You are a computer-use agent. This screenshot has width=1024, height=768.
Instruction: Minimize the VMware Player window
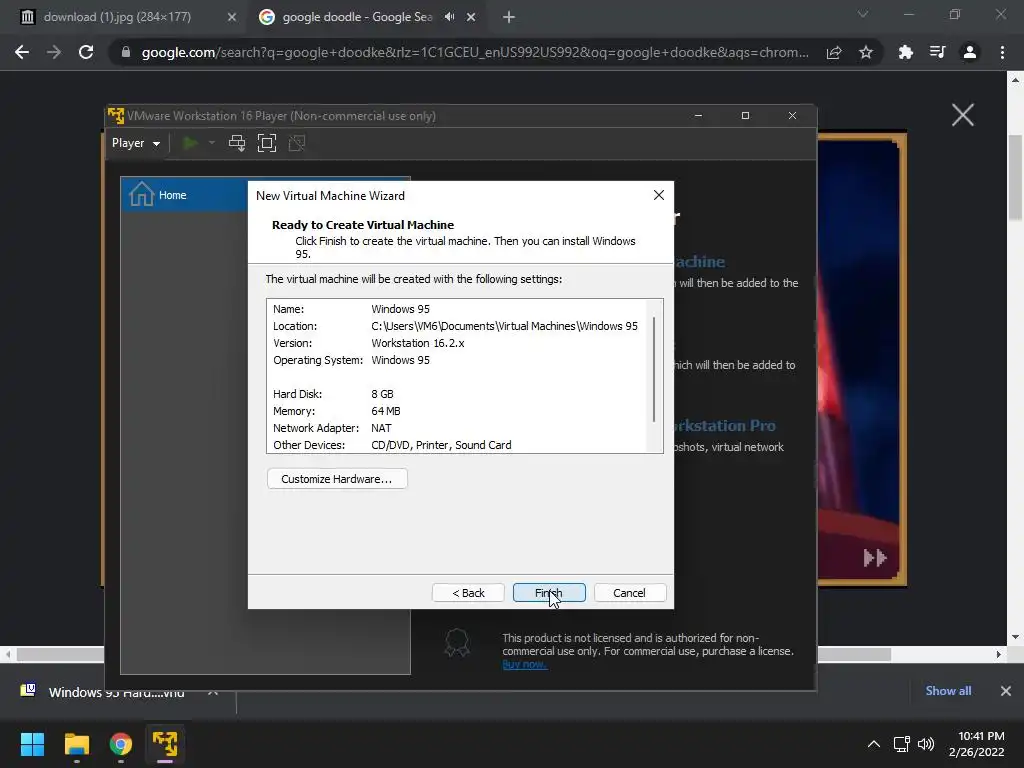698,116
